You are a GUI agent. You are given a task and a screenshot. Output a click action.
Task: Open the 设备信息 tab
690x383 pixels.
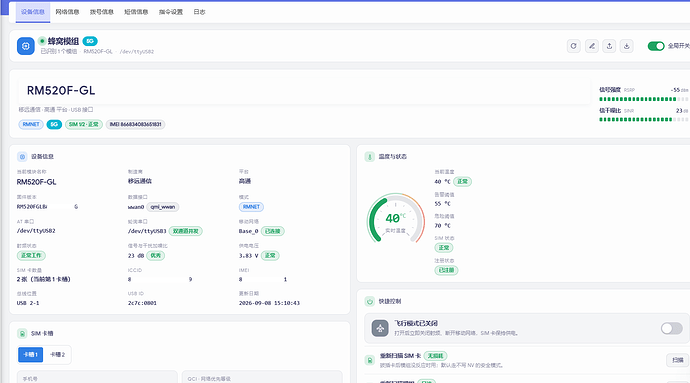tap(33, 12)
